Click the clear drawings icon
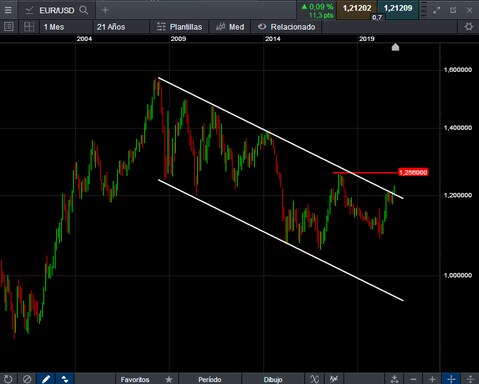The image size is (479, 384). (x=27, y=379)
